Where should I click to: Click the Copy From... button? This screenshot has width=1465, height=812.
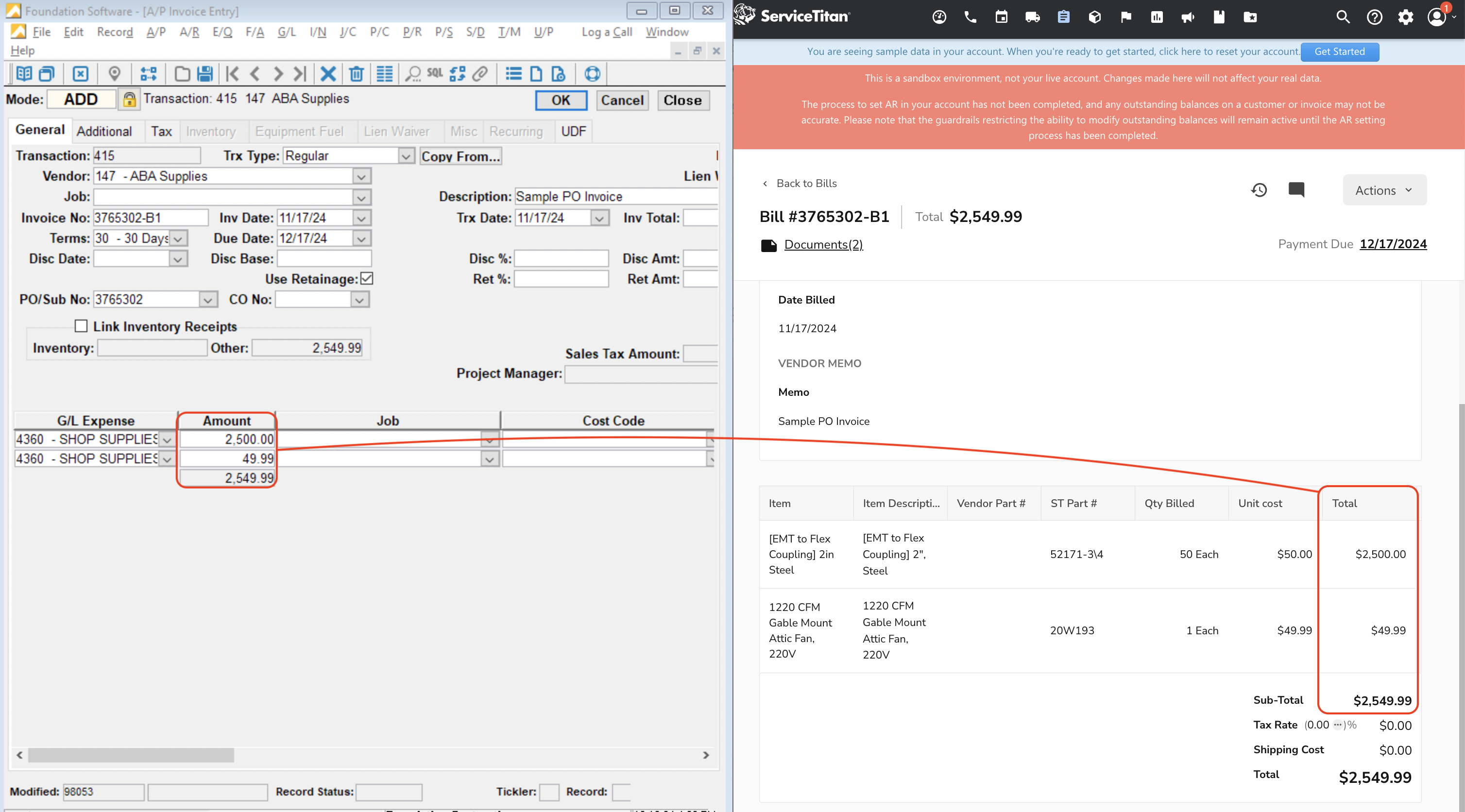(x=460, y=156)
